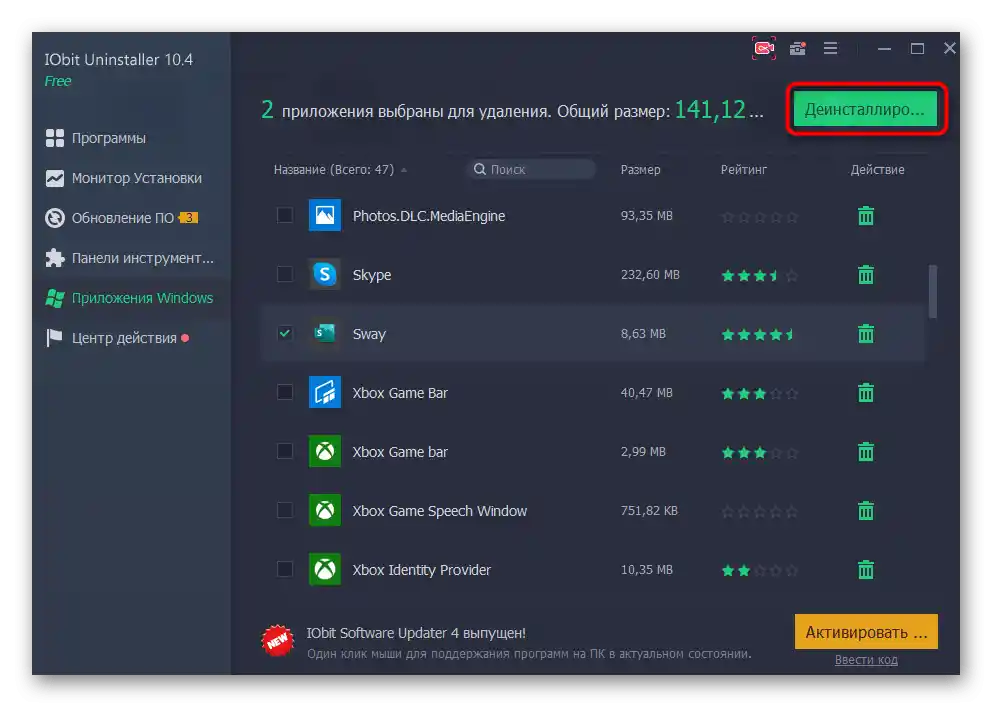
Task: Sort by the Рейтинг column header
Action: pyautogui.click(x=743, y=169)
